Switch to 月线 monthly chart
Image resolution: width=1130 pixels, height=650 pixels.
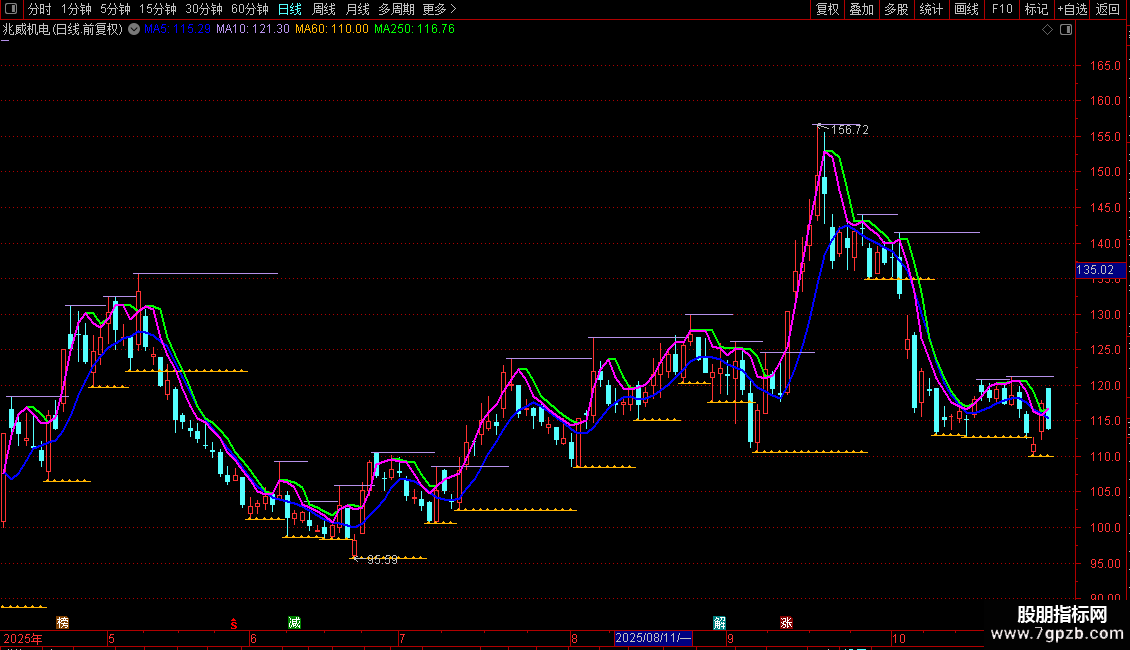(357, 9)
